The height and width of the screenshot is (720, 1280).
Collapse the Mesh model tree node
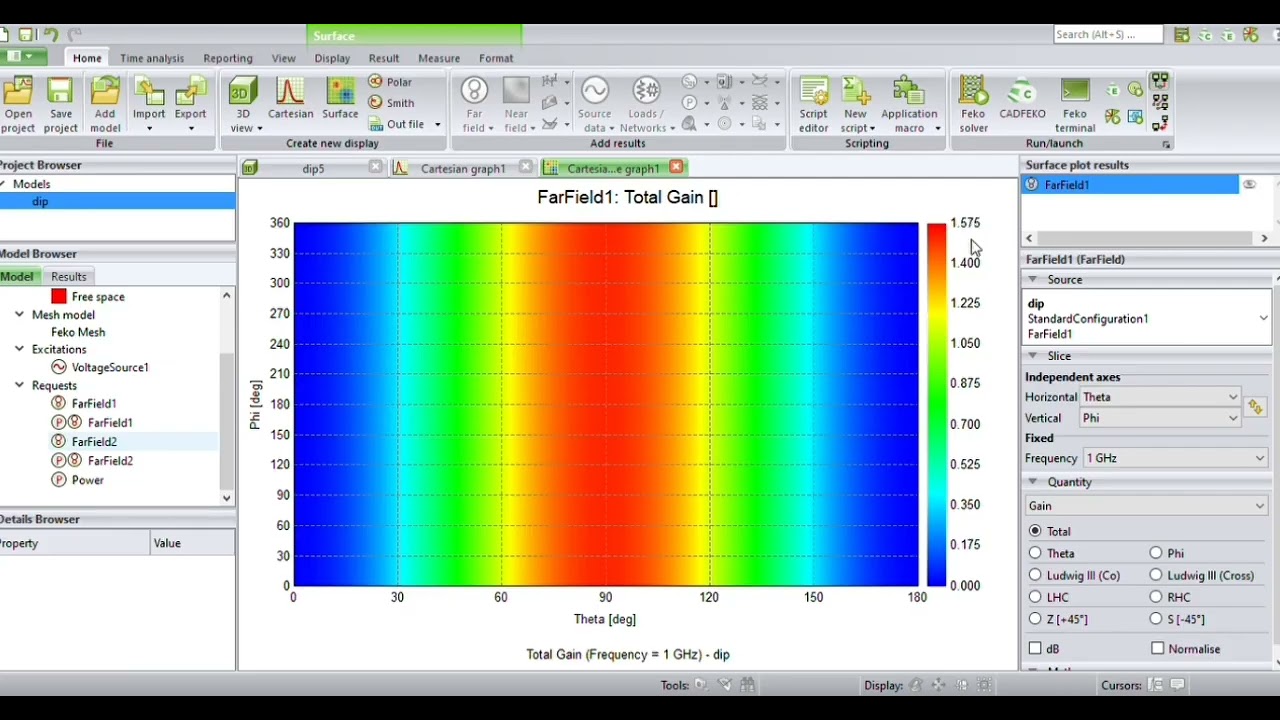pyautogui.click(x=19, y=315)
